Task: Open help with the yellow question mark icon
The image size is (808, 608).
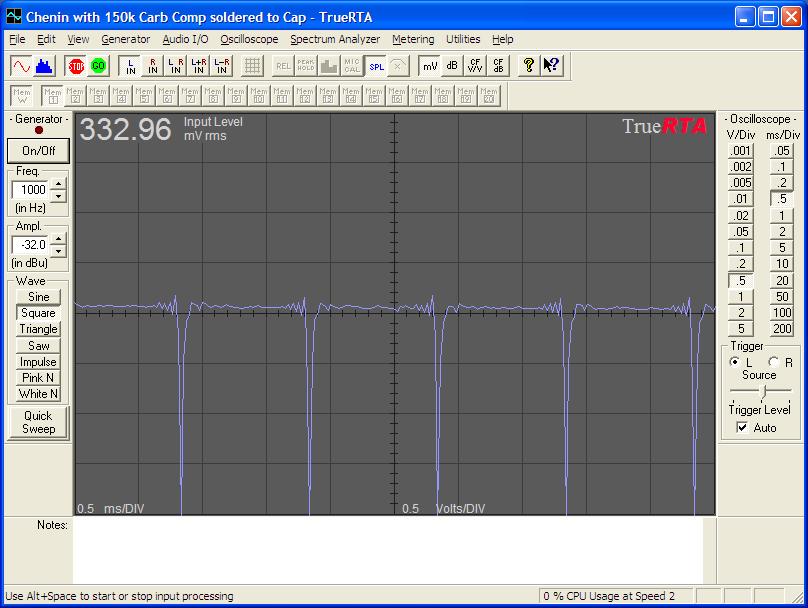Action: coord(528,66)
